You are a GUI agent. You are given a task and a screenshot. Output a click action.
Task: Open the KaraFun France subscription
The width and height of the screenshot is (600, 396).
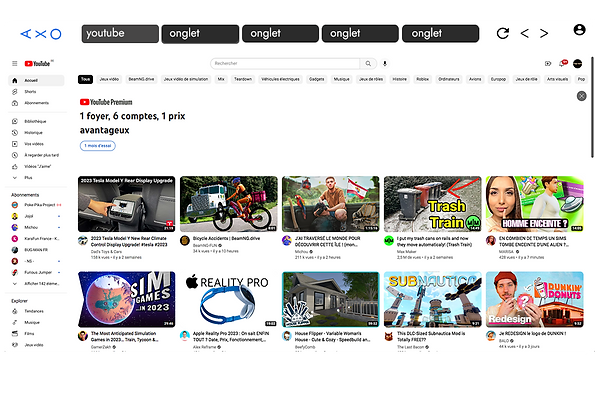point(36,239)
